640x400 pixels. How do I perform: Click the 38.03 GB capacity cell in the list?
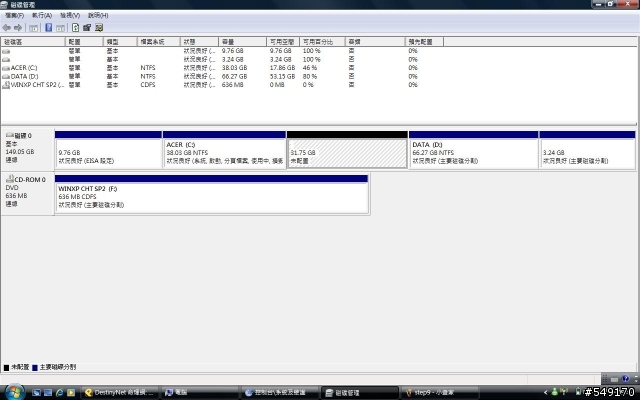pos(234,68)
